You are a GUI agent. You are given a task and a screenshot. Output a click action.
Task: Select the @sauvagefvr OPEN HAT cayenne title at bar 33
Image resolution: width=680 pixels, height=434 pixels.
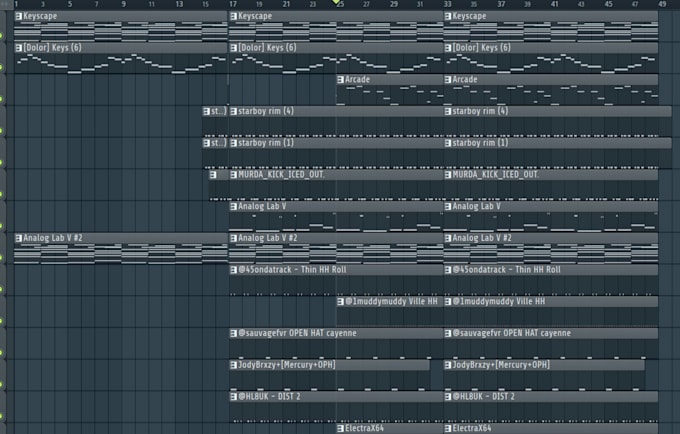(x=512, y=333)
